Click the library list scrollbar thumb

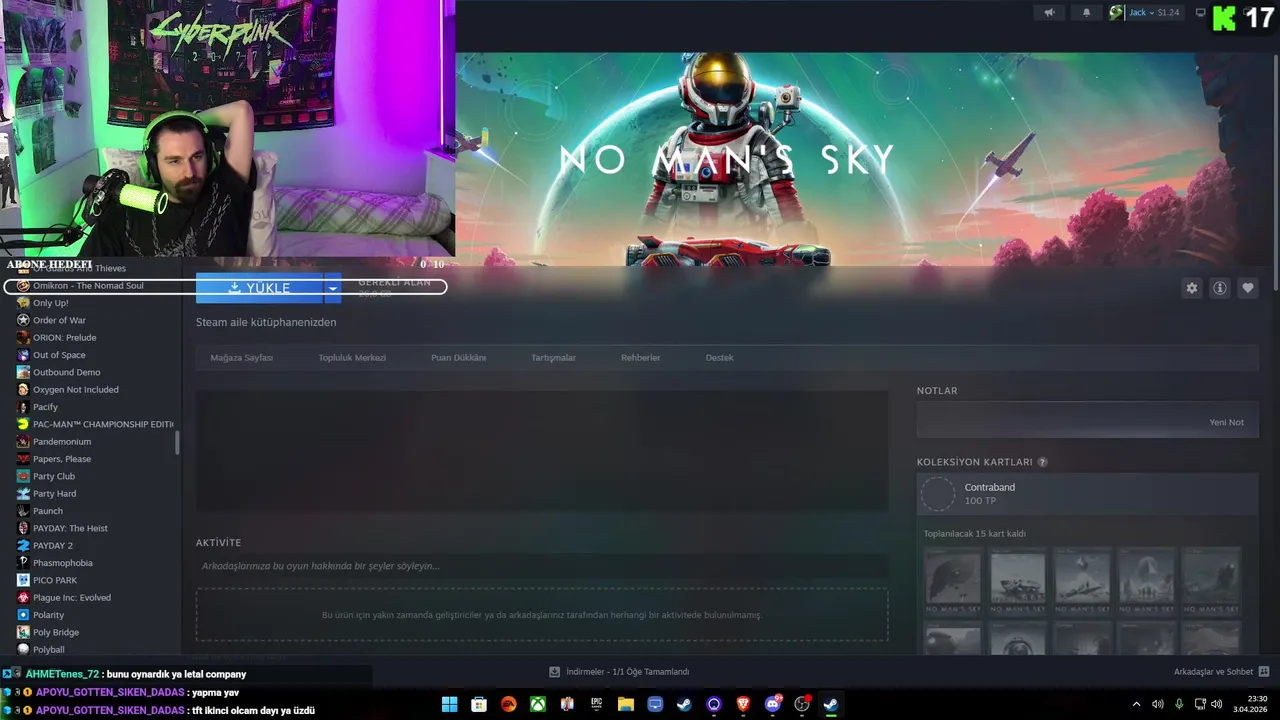pyautogui.click(x=178, y=443)
